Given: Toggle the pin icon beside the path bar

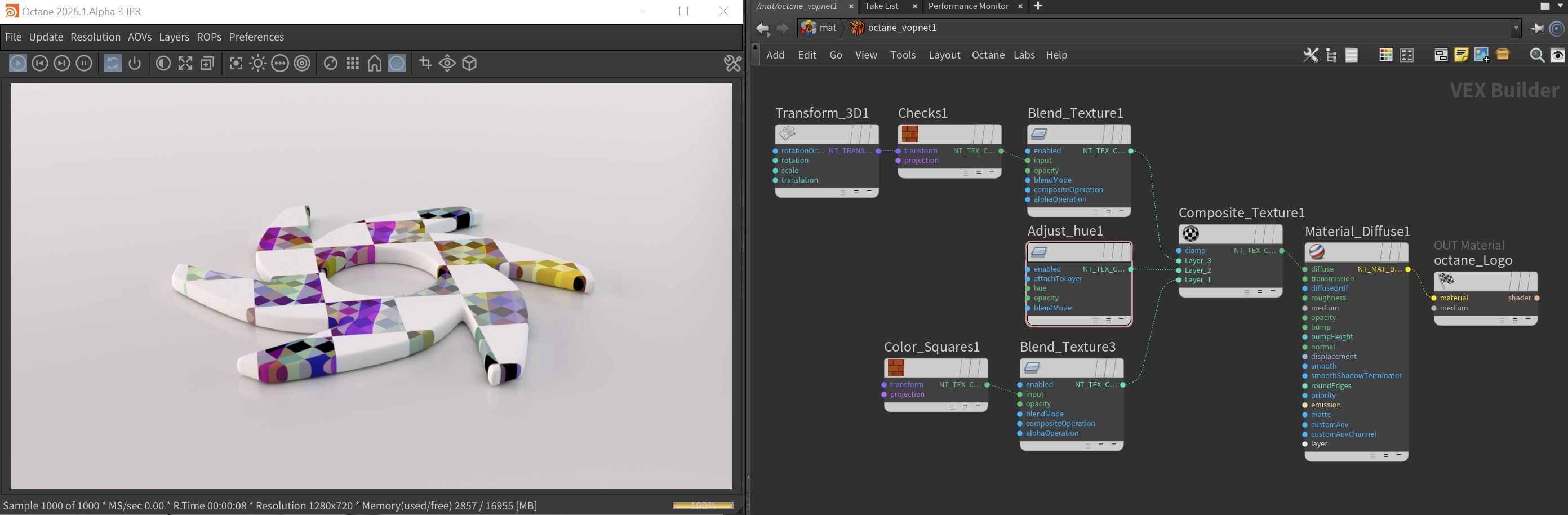Looking at the screenshot, I should click(1536, 29).
